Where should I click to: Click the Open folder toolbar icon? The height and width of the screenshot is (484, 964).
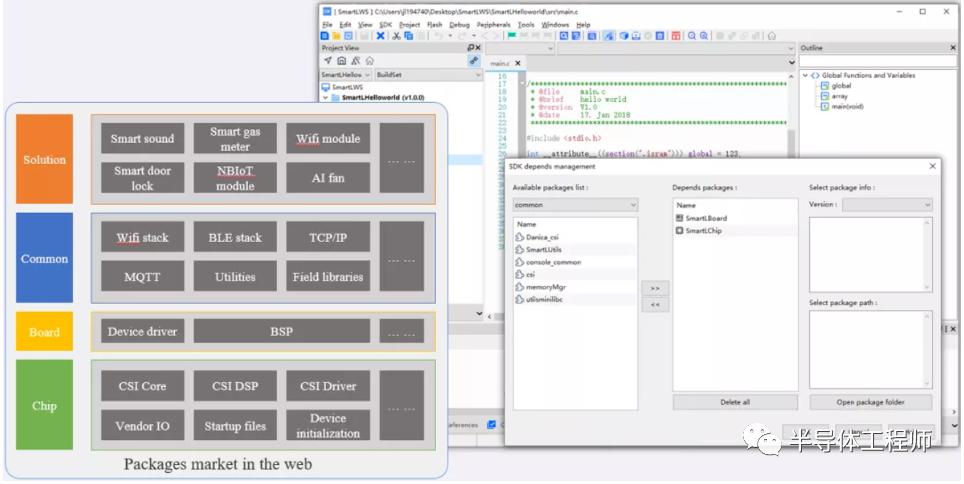tap(337, 36)
